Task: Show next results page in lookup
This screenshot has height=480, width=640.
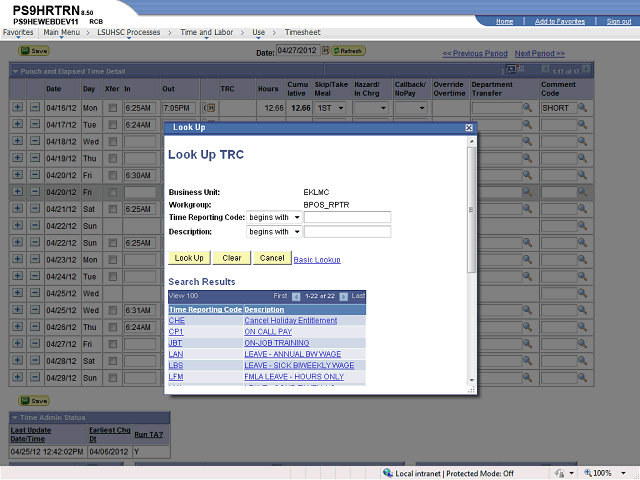Action: 344,296
